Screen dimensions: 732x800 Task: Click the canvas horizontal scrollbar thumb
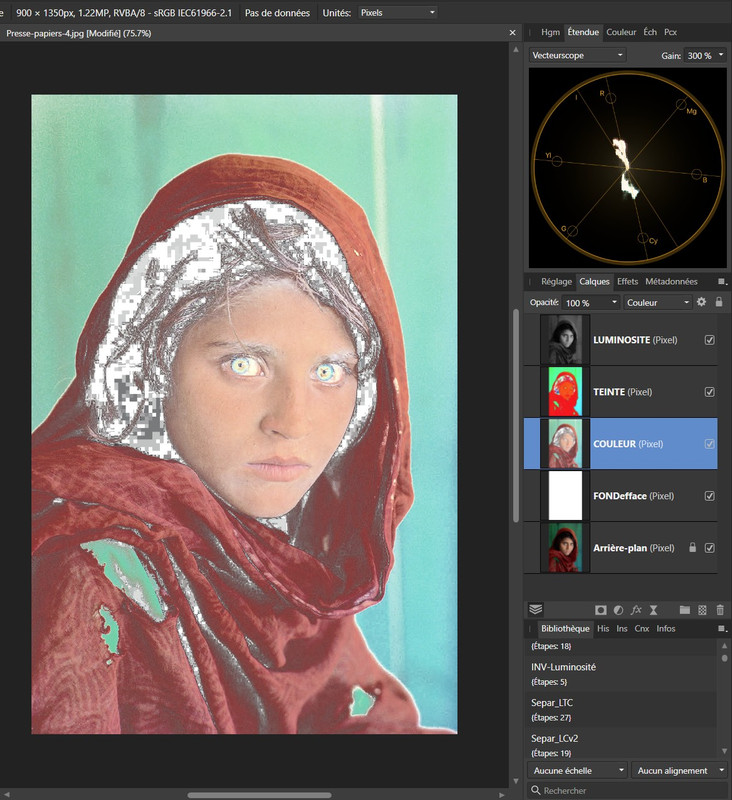tap(259, 795)
